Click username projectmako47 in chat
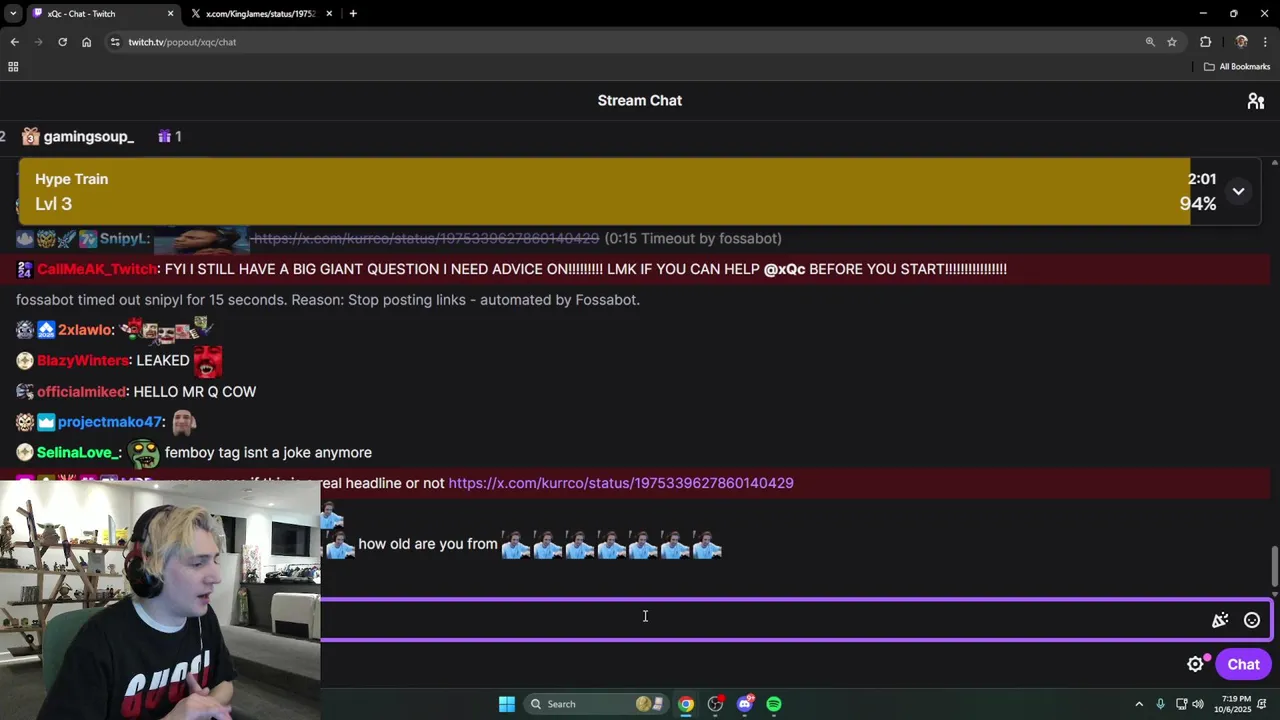The height and width of the screenshot is (720, 1280). tap(110, 422)
